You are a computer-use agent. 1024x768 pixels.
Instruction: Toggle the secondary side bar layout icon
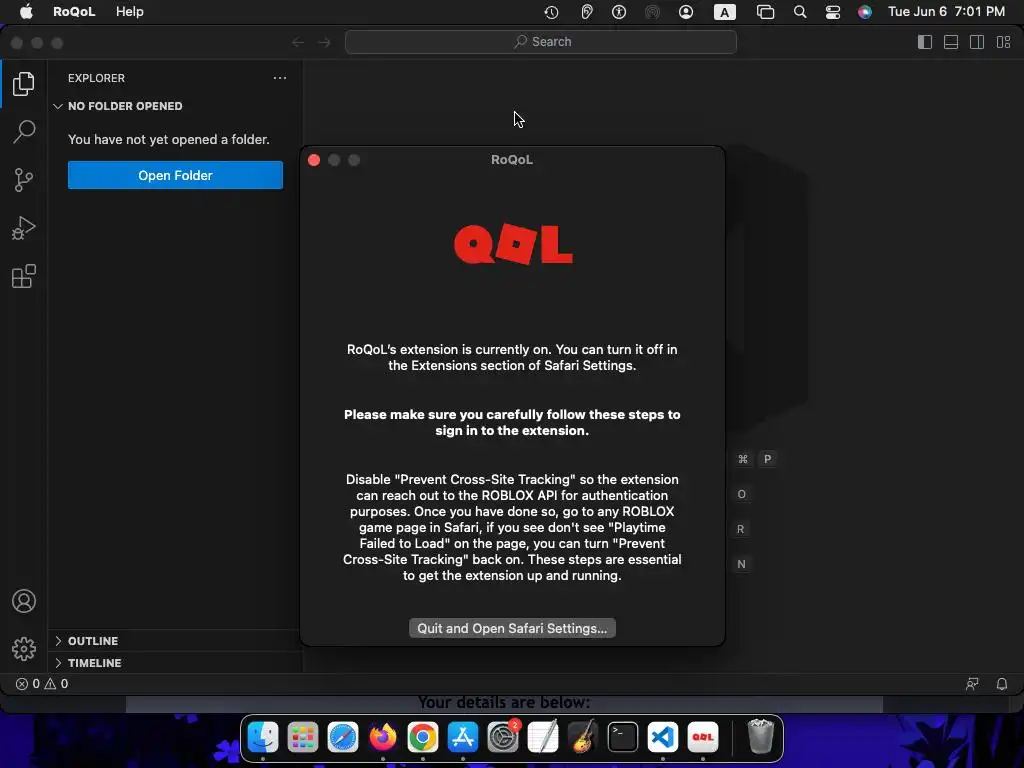coord(977,42)
